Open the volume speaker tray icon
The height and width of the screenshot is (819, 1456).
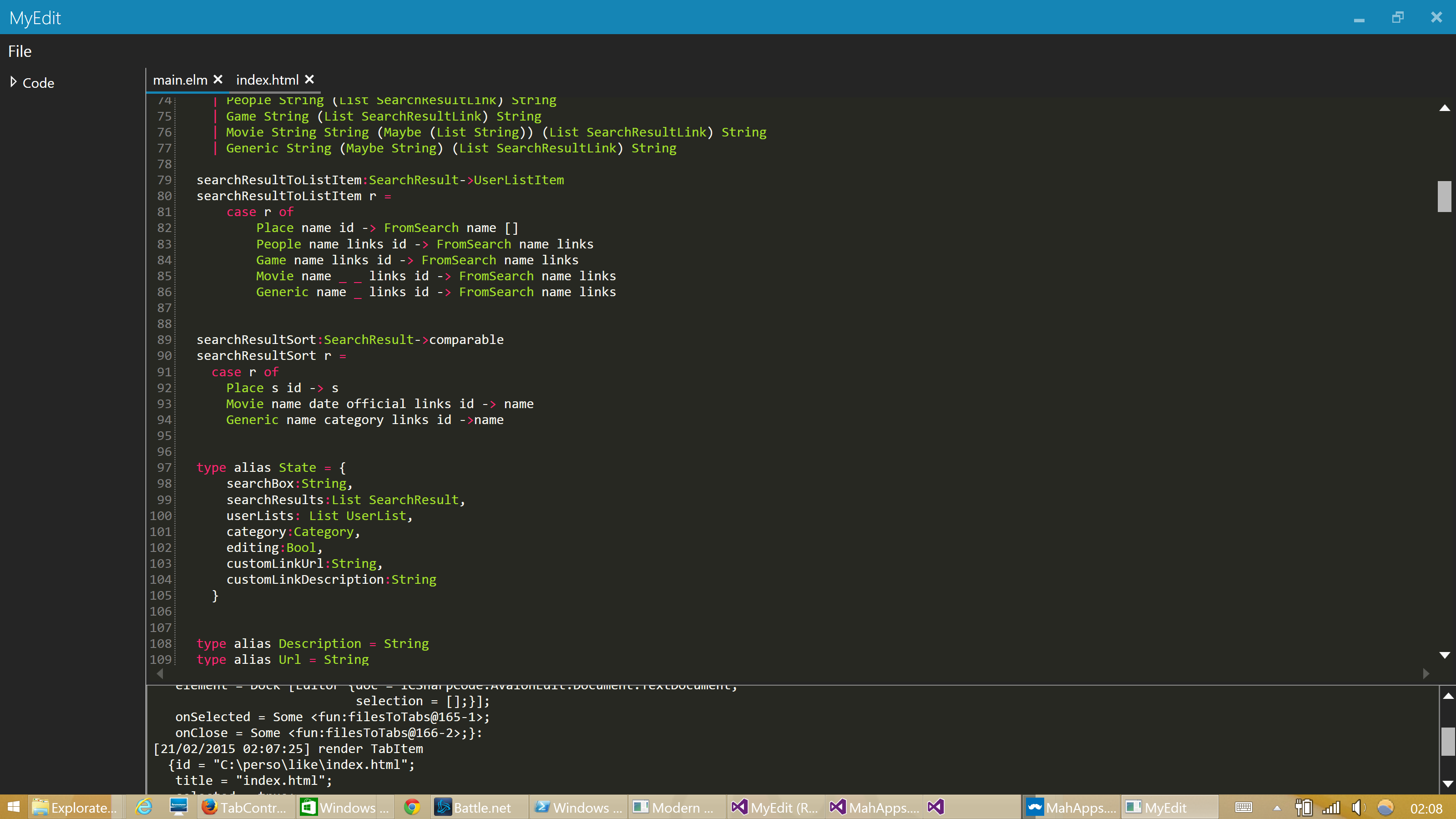(x=1358, y=807)
